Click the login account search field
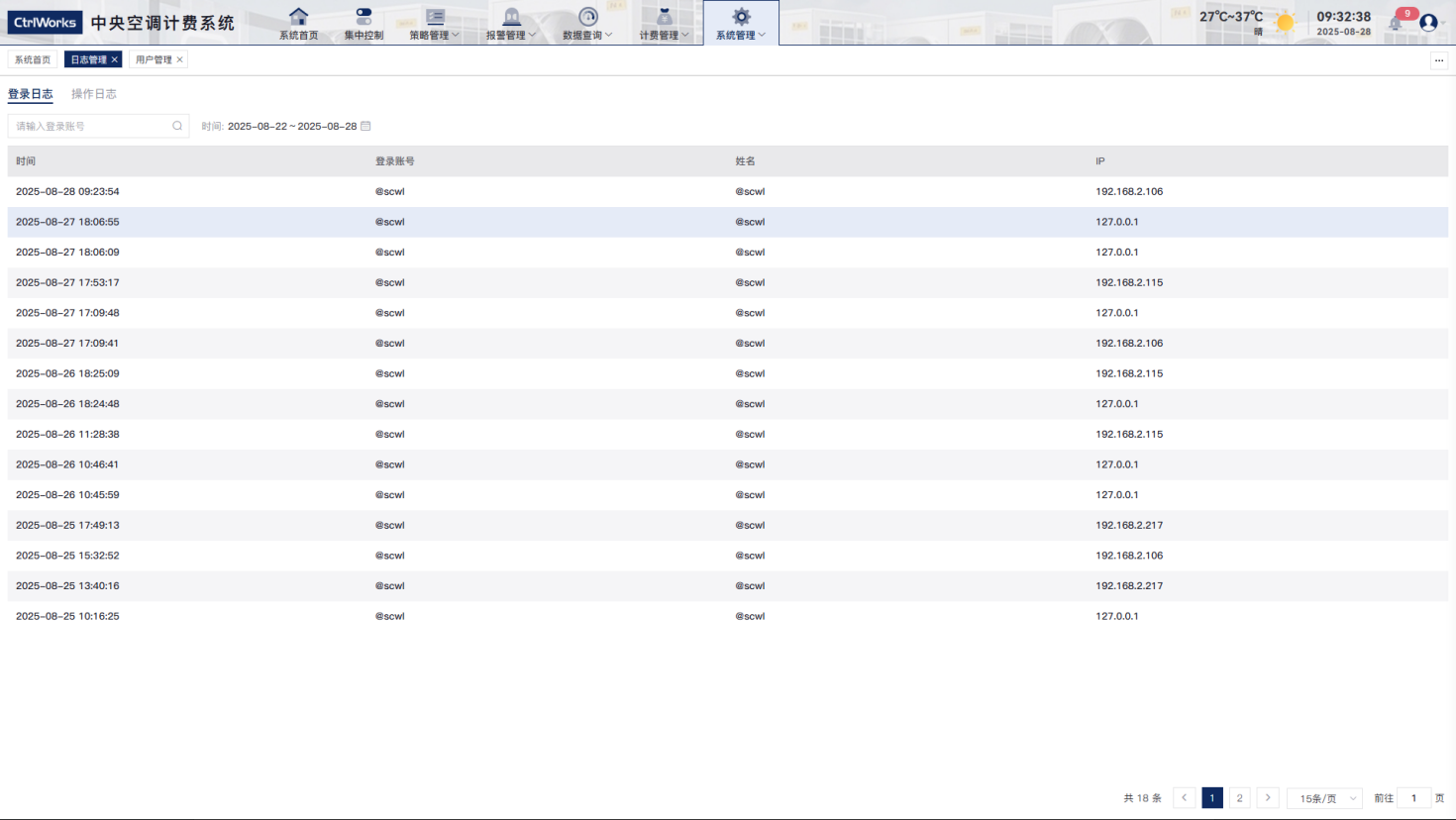Viewport: 1456px width, 820px height. click(89, 126)
